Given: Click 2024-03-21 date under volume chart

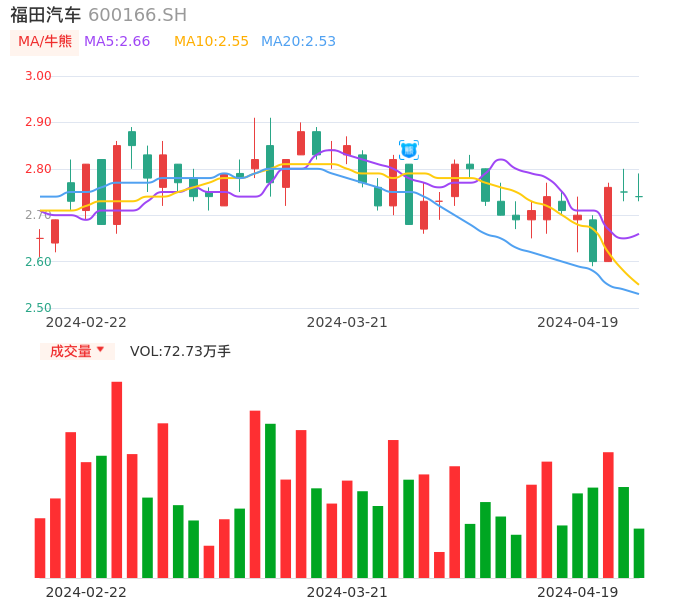Looking at the screenshot, I should pos(347,592).
